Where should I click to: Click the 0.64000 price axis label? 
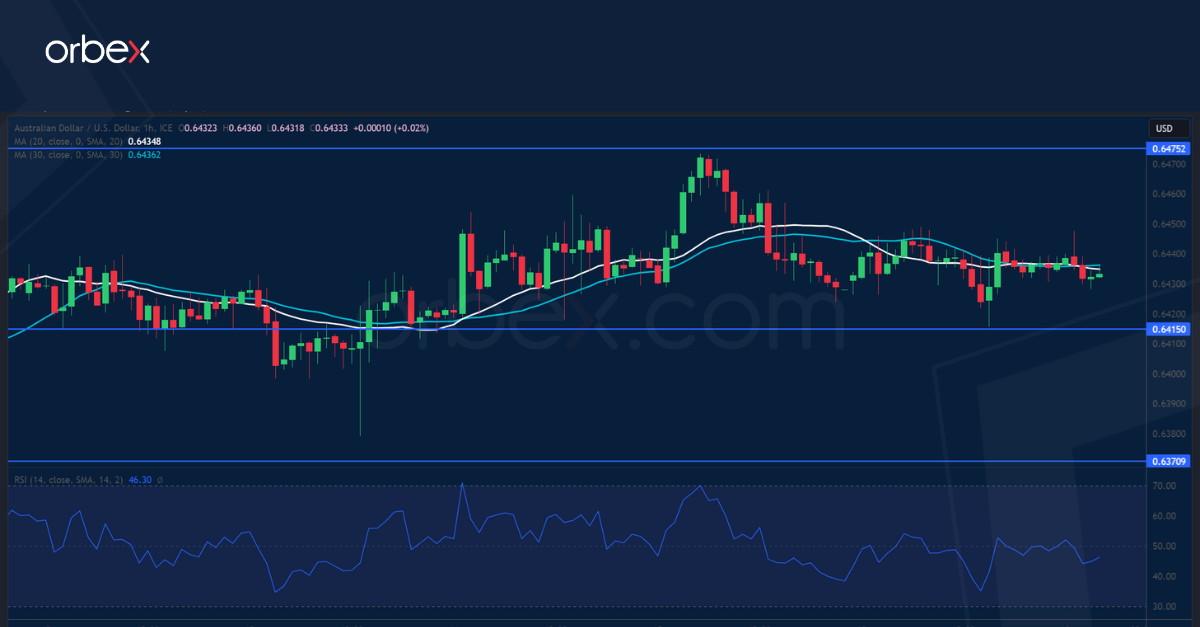coord(1168,374)
